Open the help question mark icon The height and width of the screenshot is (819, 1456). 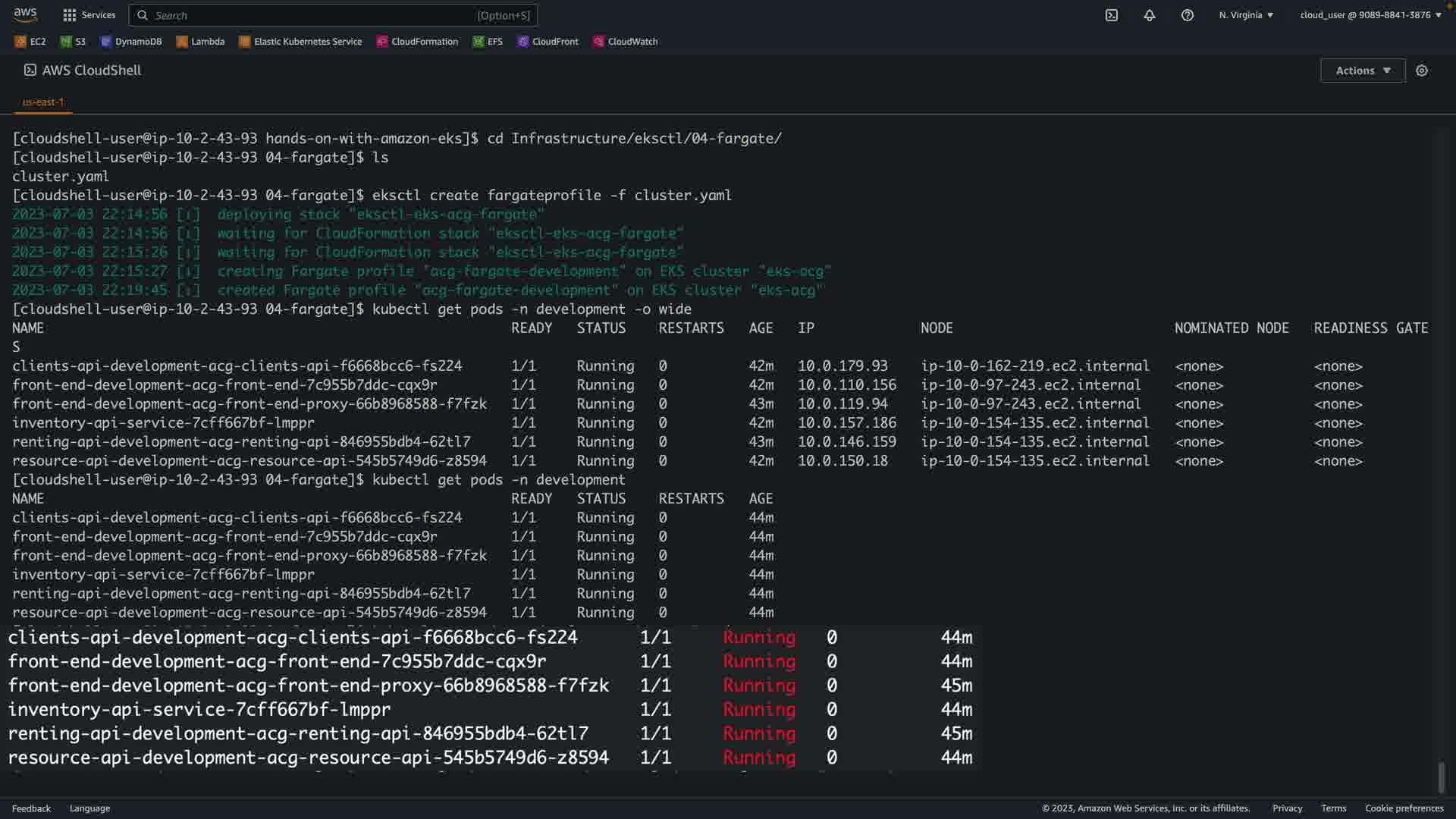tap(1187, 15)
